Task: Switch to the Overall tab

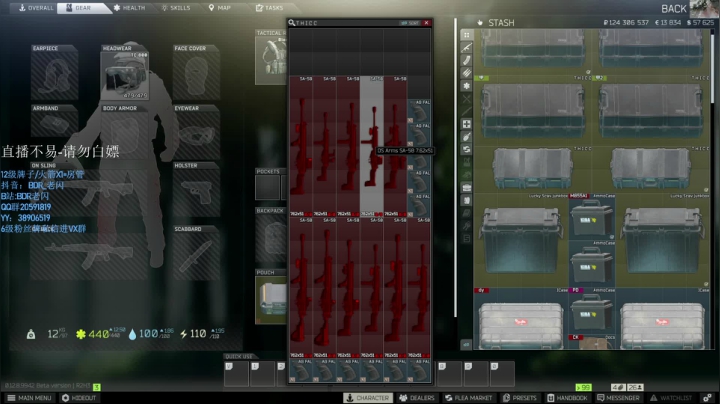Action: point(35,8)
